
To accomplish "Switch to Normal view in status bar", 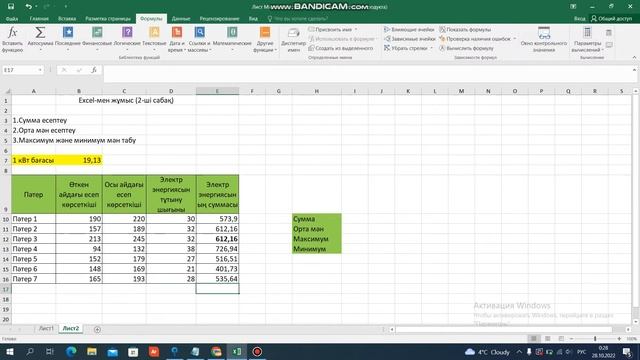I will [x=533, y=339].
